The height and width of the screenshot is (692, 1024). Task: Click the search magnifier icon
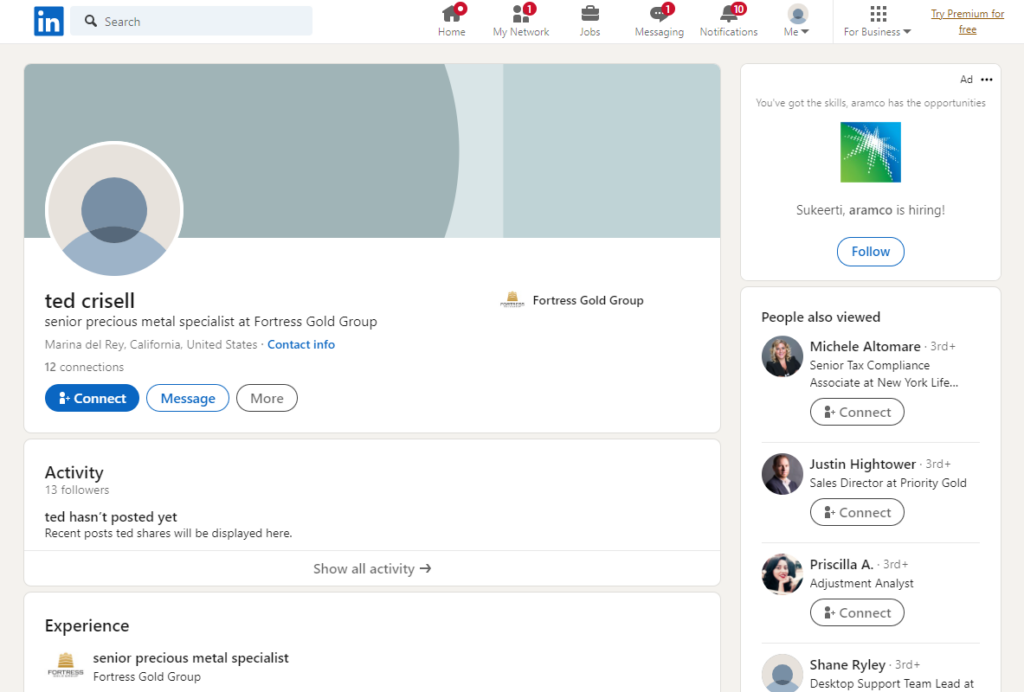point(91,21)
